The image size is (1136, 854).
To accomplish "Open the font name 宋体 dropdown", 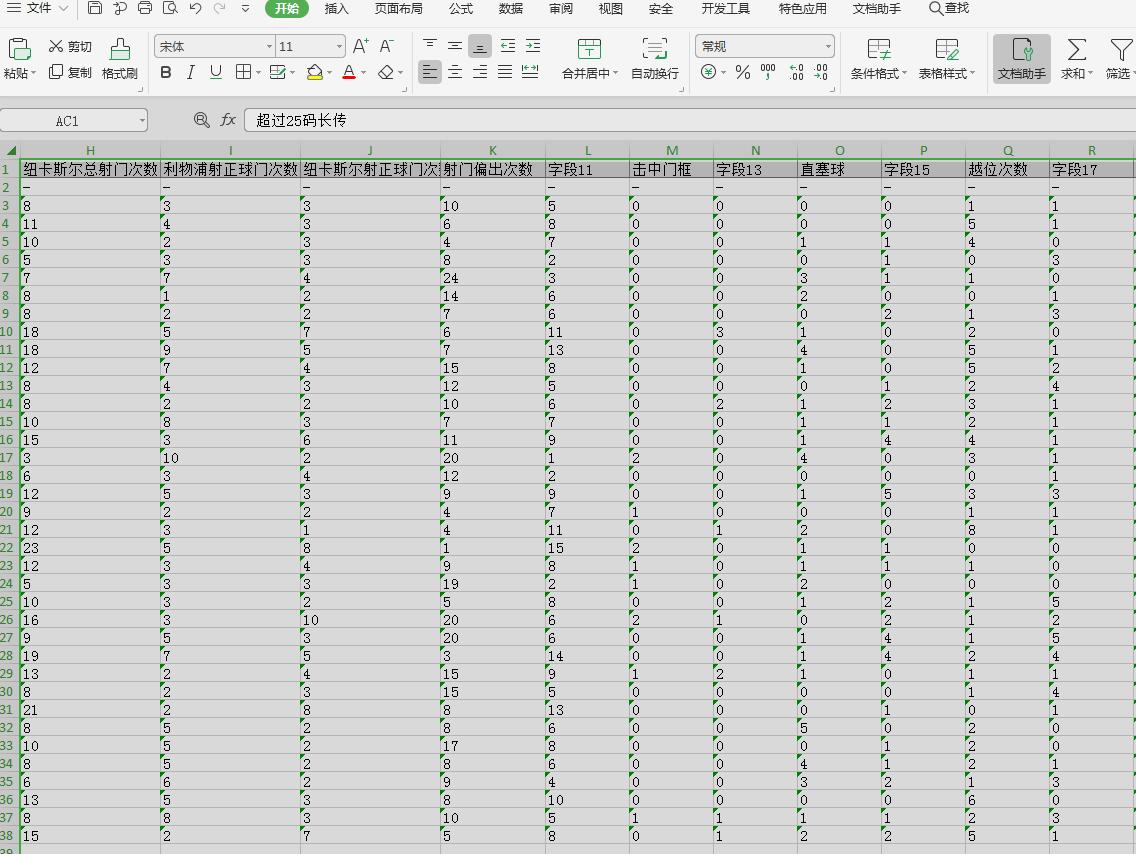I will pos(269,47).
